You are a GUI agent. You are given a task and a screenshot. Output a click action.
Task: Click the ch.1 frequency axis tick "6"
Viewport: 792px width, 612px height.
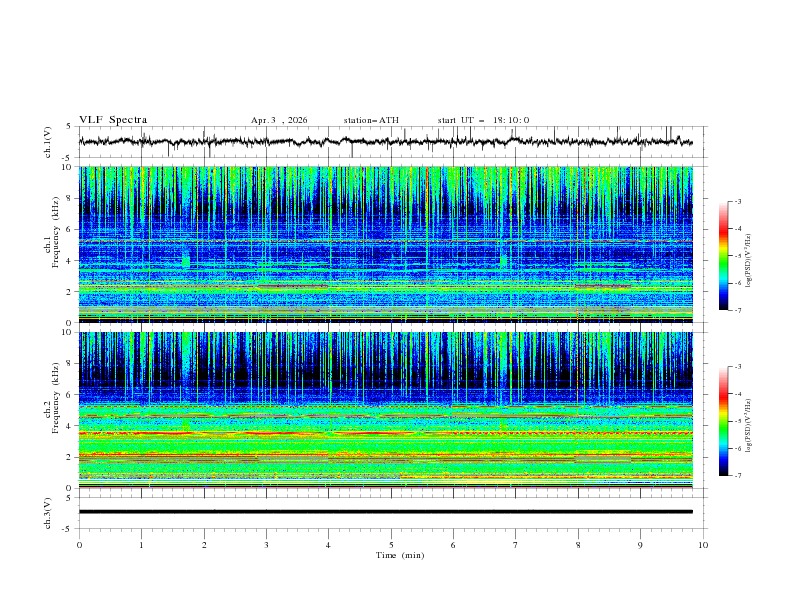pyautogui.click(x=70, y=229)
